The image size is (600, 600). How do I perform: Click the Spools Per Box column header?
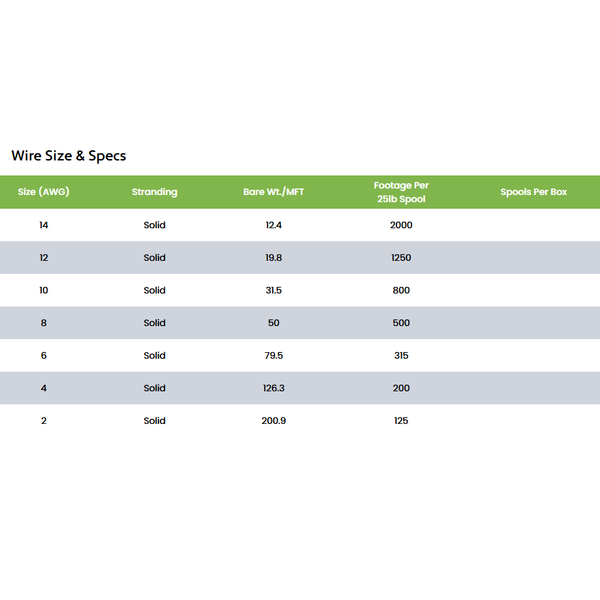coord(533,192)
